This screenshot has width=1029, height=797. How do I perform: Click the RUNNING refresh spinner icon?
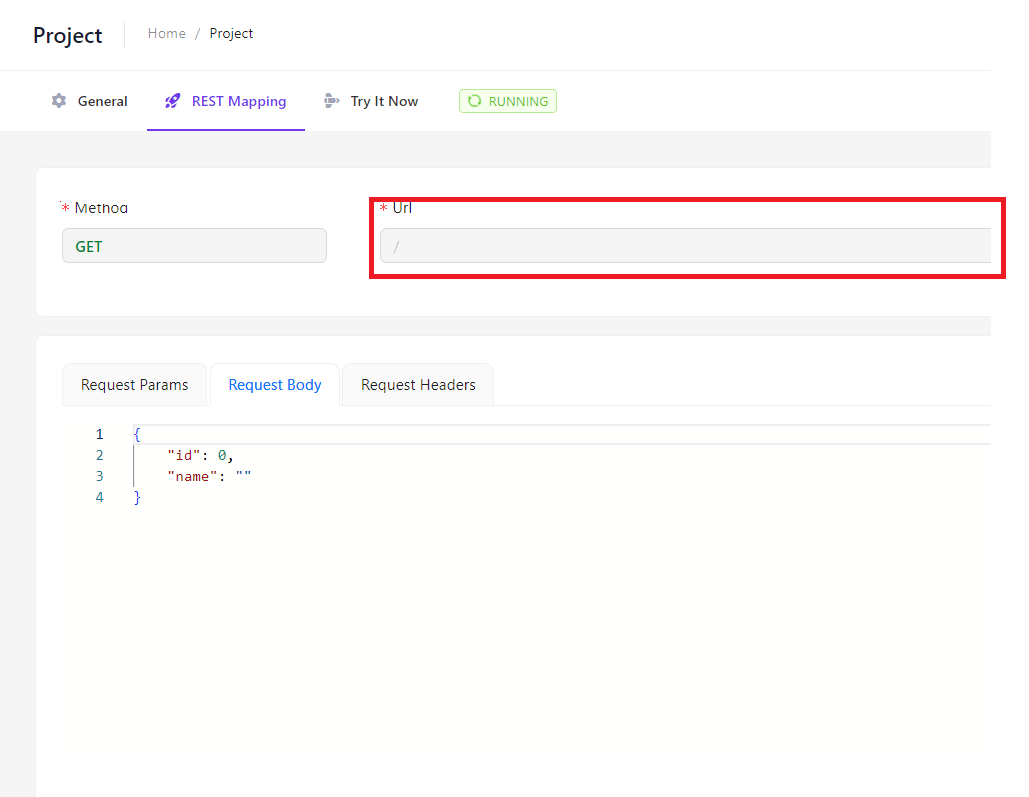[x=474, y=101]
